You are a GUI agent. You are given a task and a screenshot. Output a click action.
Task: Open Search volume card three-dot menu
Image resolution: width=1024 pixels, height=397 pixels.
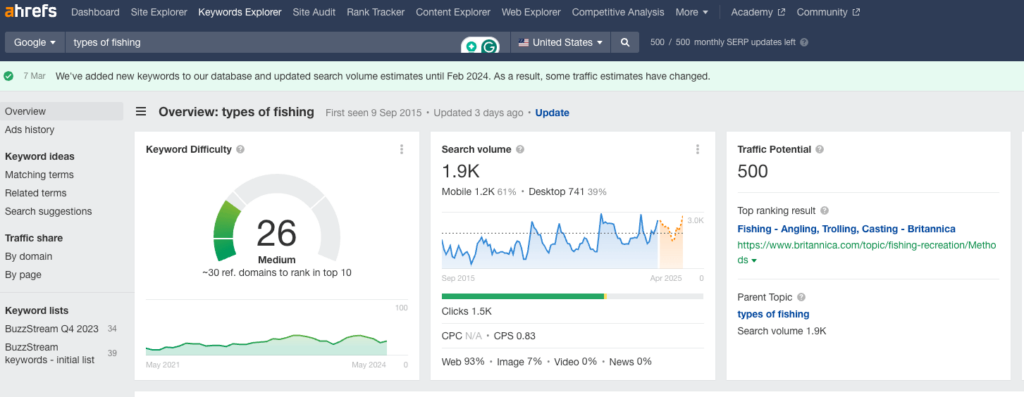[697, 150]
